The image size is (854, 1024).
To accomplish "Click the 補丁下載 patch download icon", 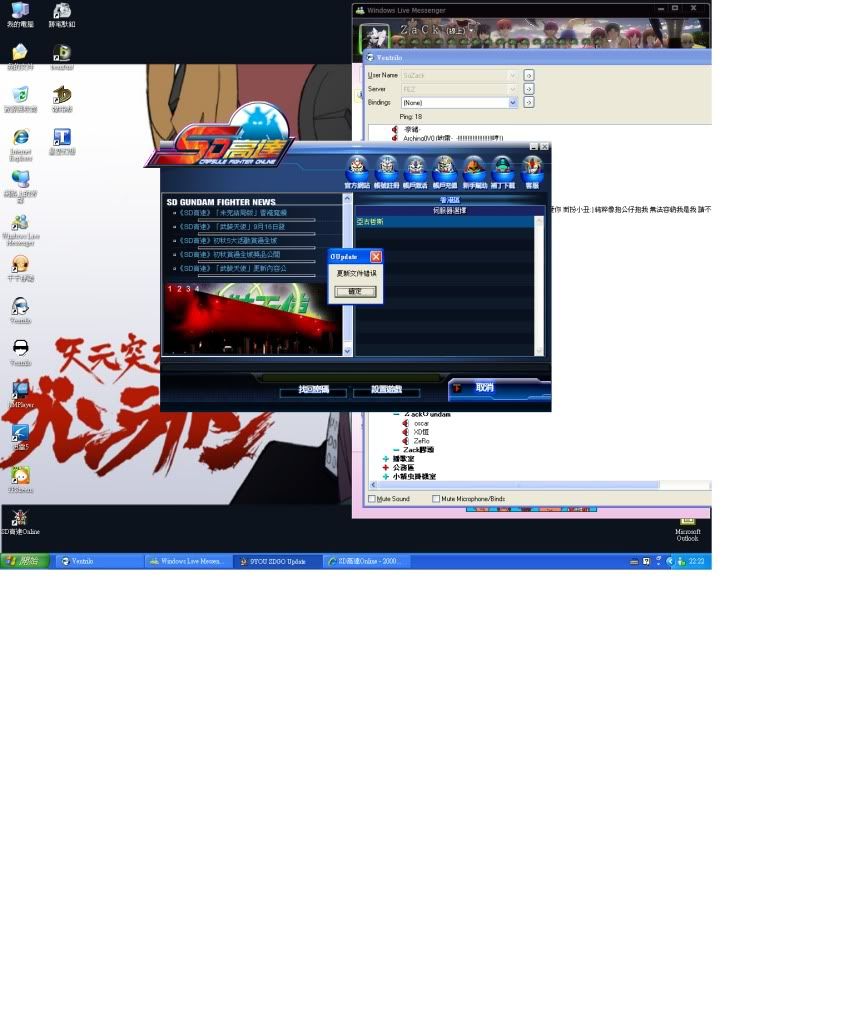I will [503, 167].
